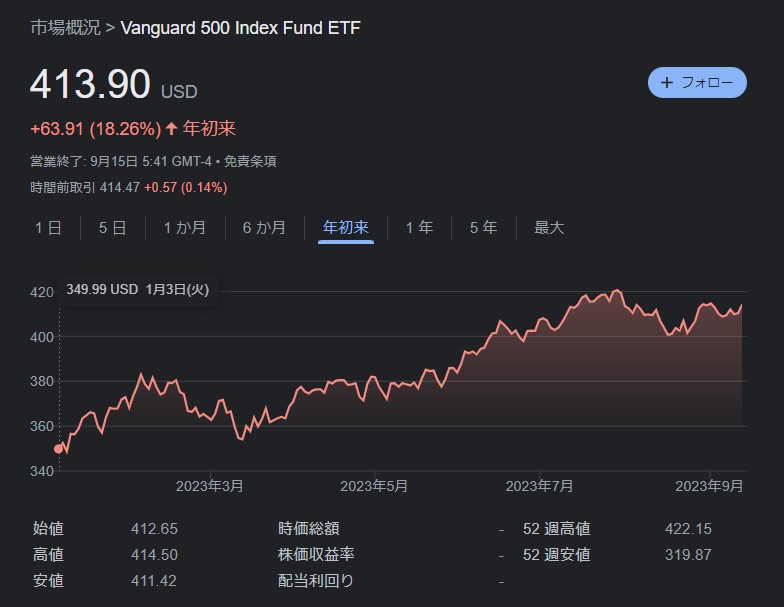Select the 5日 range tab
Viewport: 784px width, 607px height.
point(112,228)
